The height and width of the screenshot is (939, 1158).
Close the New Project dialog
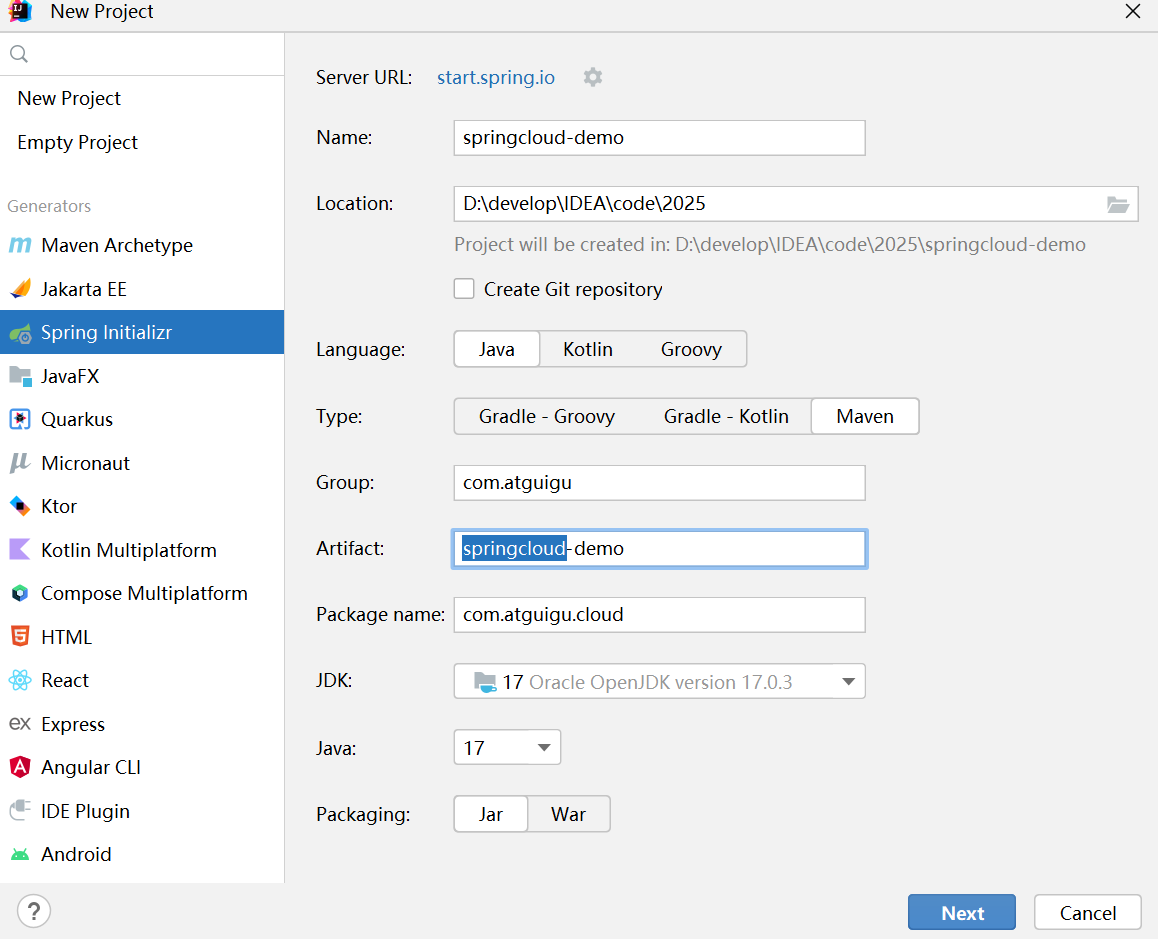coord(1133,11)
